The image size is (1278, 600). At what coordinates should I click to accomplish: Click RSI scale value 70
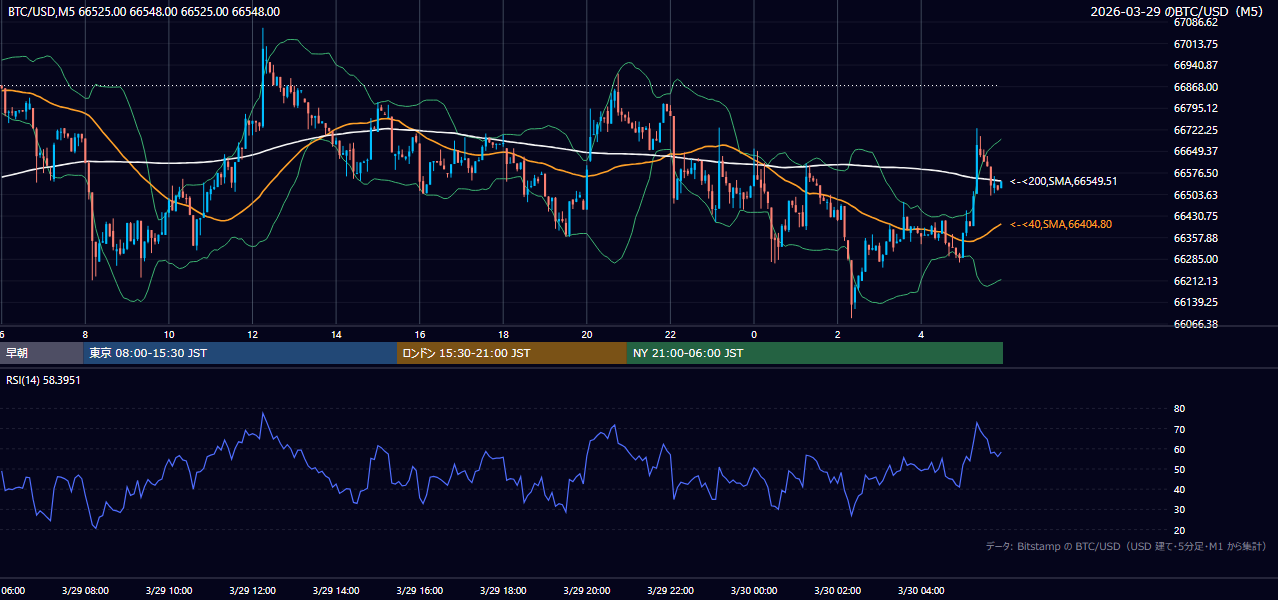[x=1179, y=429]
